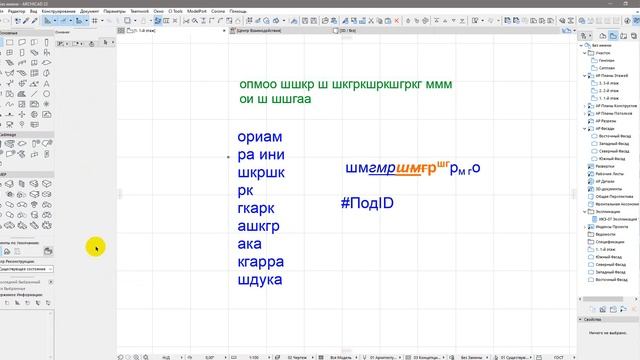Switch Navigator to View Map

(613, 36)
